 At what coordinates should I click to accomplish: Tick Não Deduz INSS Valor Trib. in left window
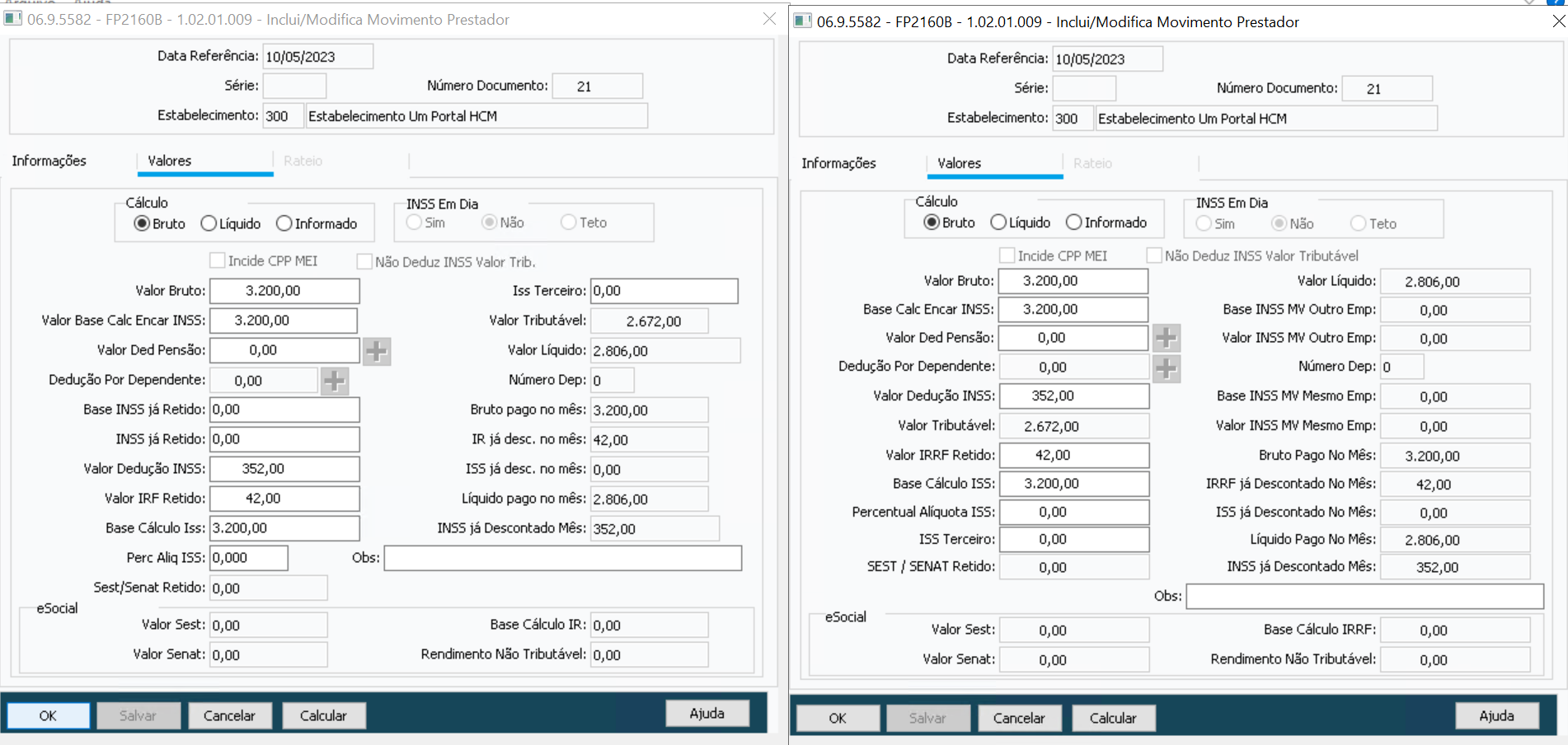click(364, 261)
